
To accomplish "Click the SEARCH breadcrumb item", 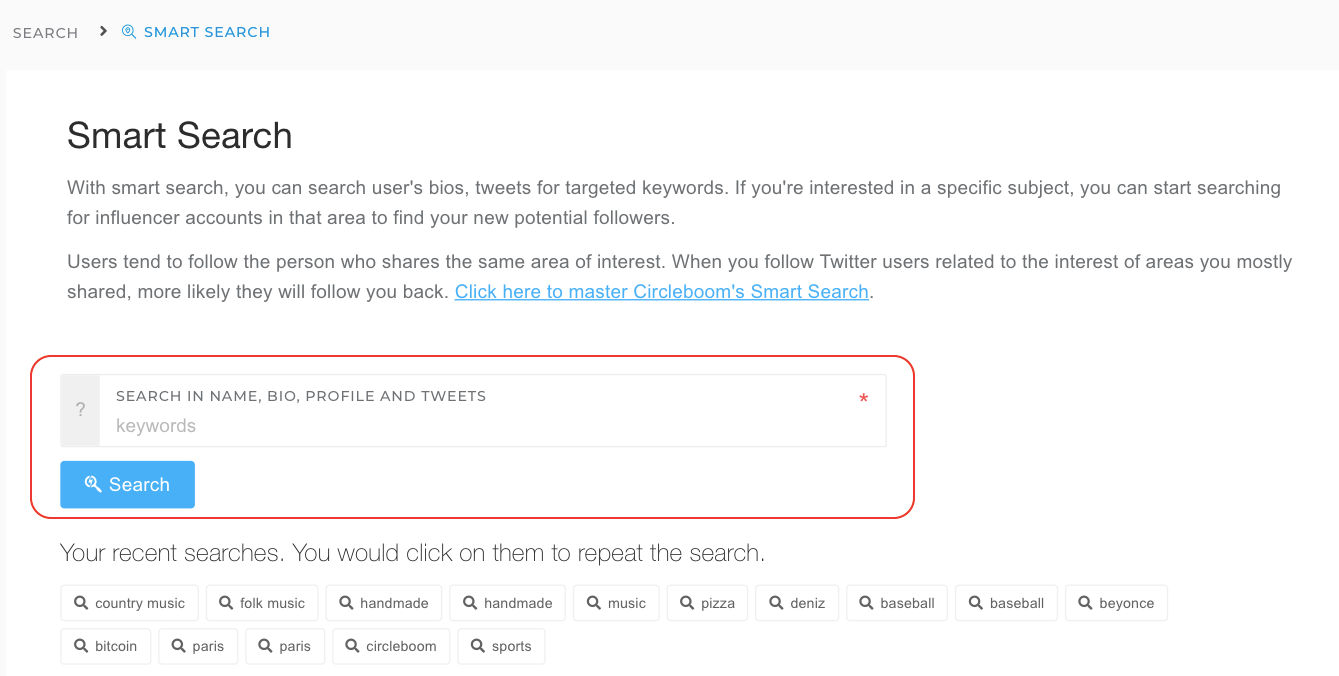I will [45, 32].
